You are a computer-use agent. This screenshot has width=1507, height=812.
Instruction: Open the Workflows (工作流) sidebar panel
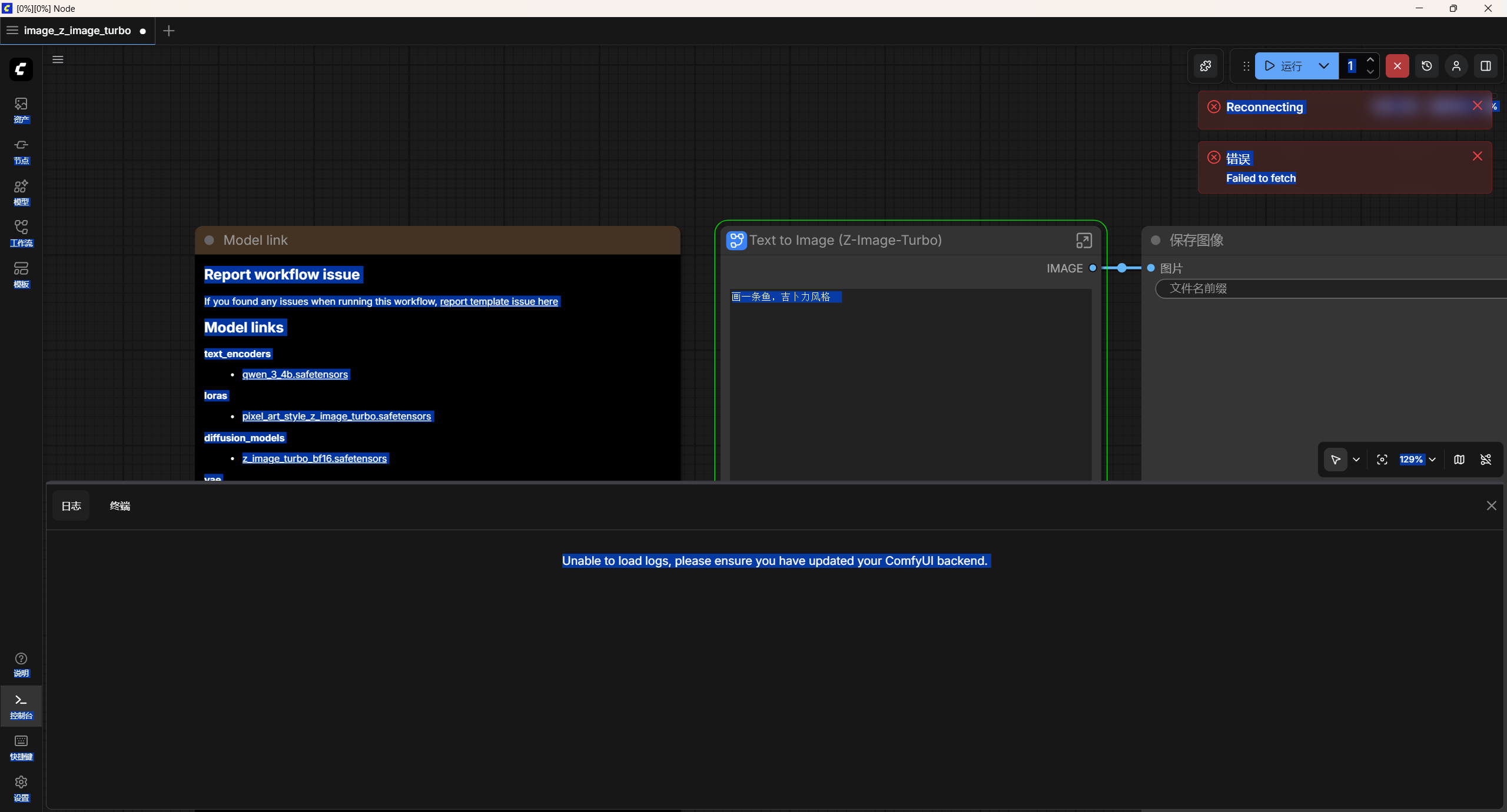coord(21,234)
